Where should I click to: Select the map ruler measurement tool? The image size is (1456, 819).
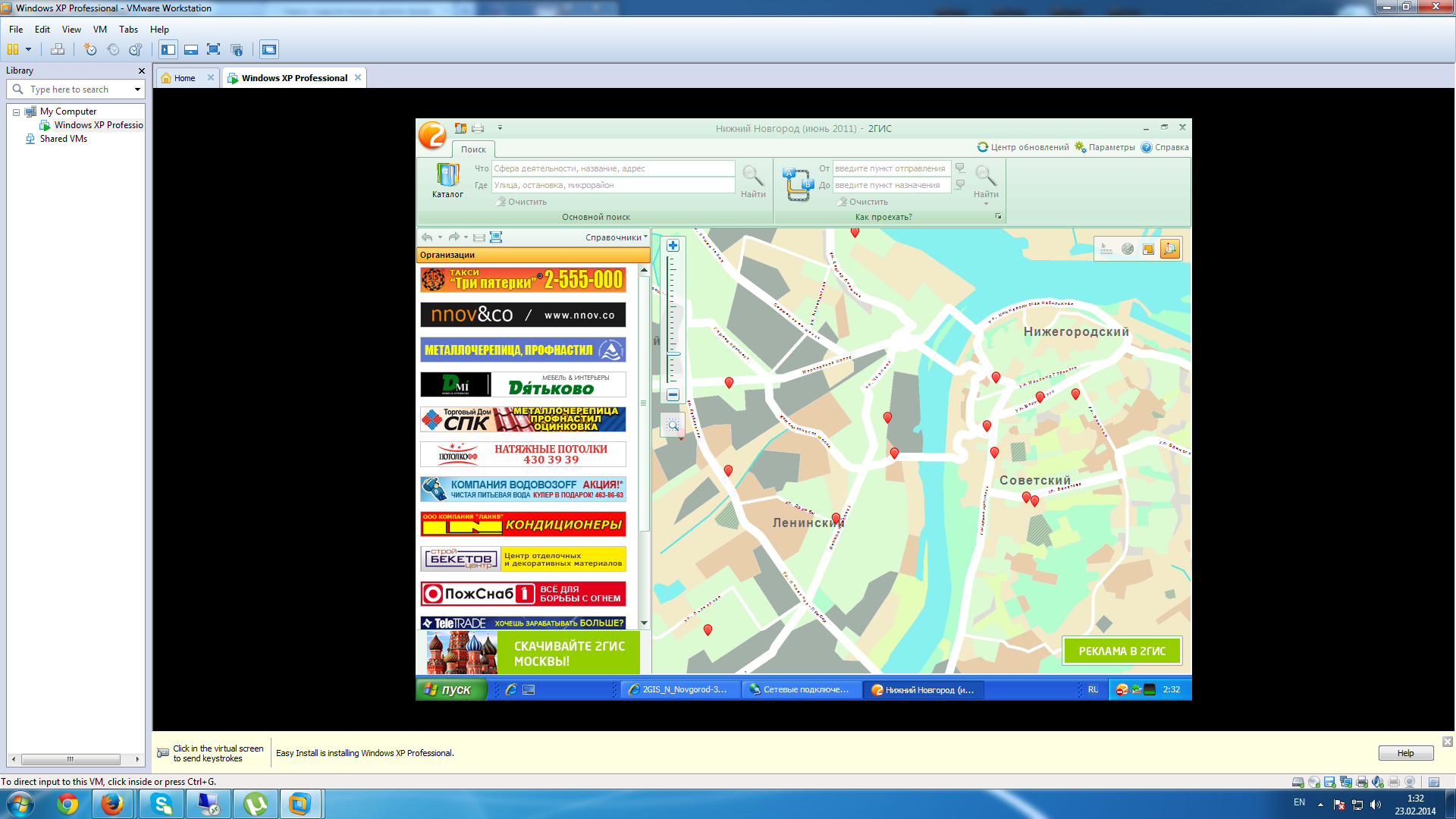point(1106,249)
